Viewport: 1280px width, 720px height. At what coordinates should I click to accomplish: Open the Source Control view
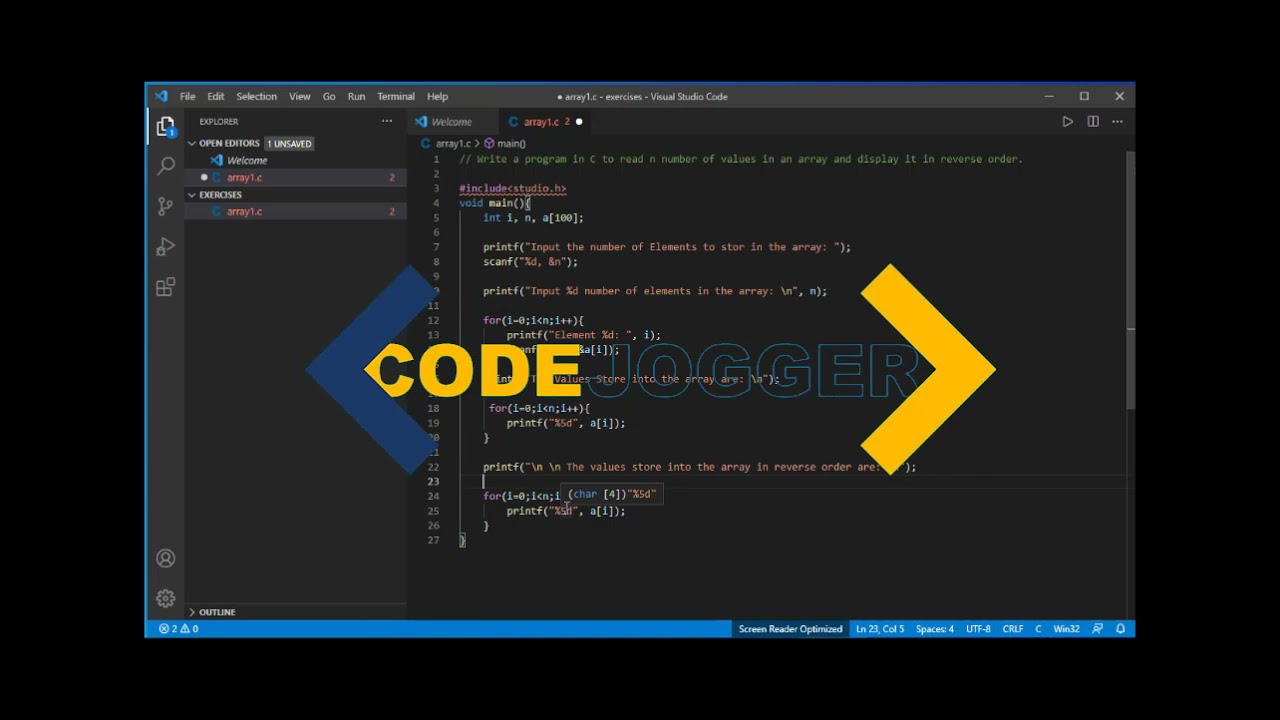[166, 206]
